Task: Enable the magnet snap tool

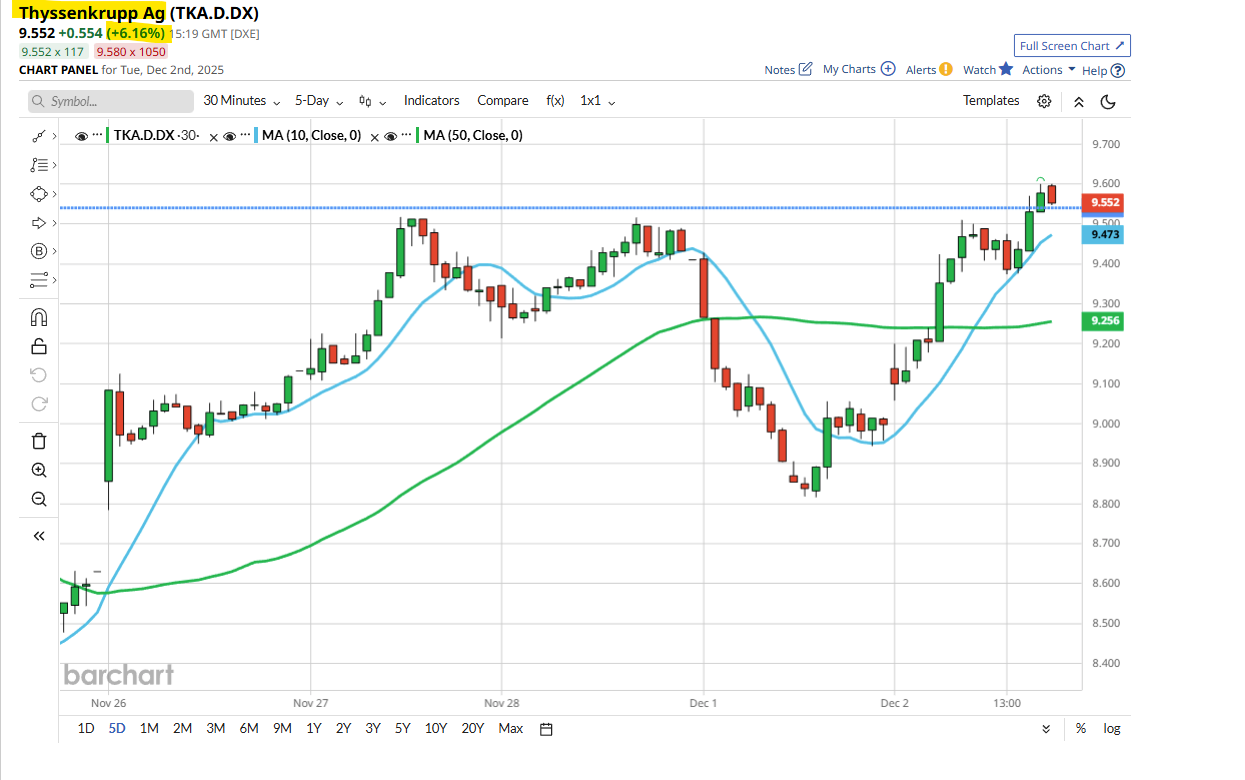Action: point(39,318)
